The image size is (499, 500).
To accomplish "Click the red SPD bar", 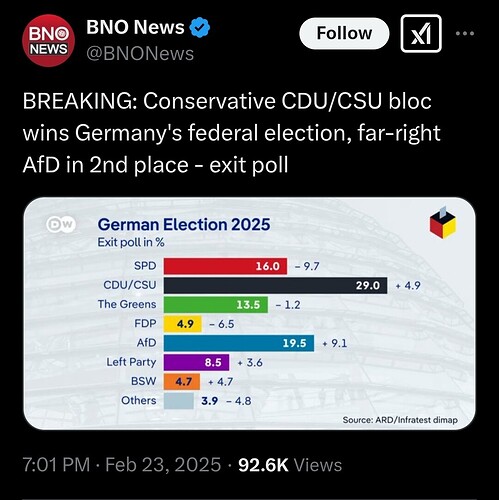I will pos(225,266).
